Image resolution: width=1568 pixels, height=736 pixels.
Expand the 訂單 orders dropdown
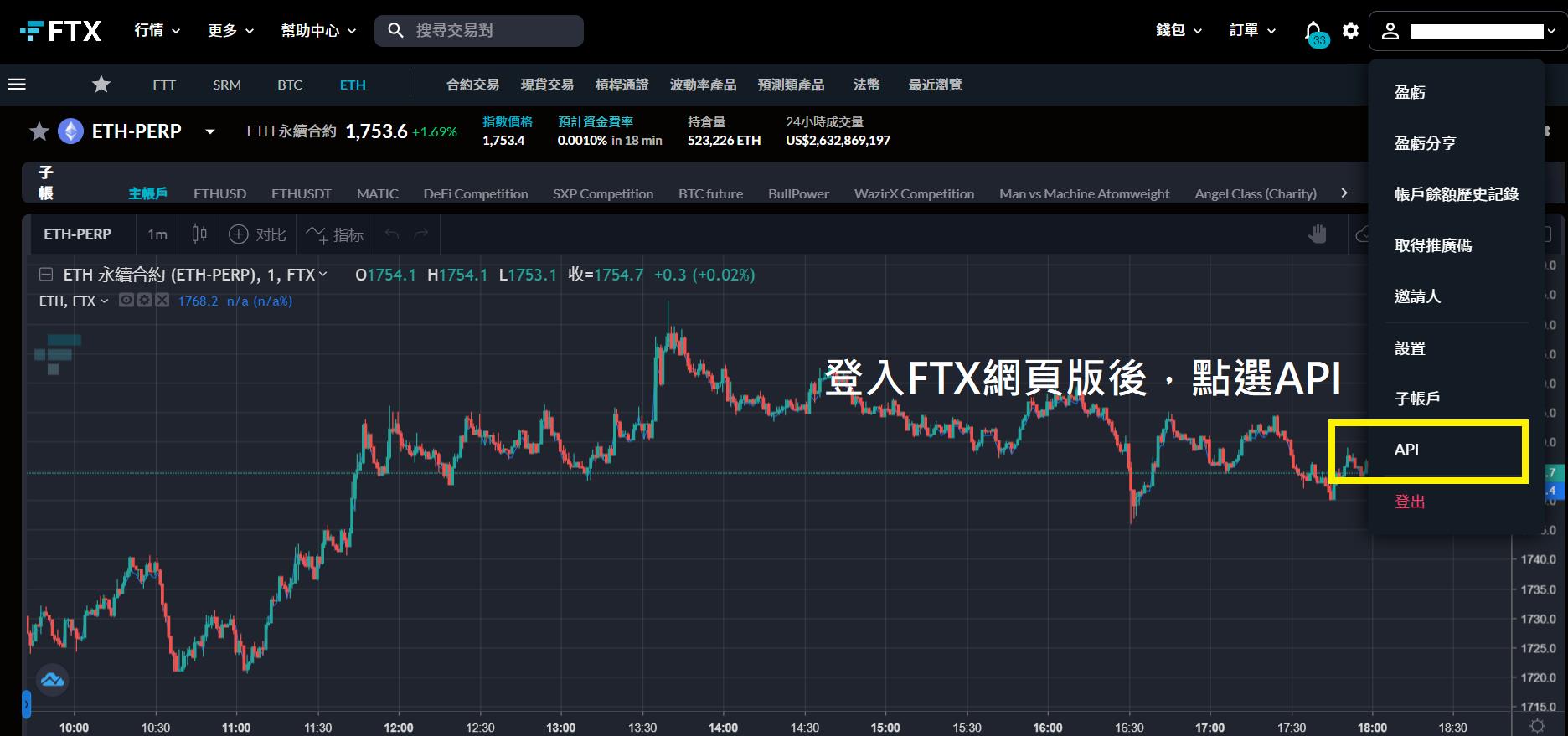tap(1252, 31)
